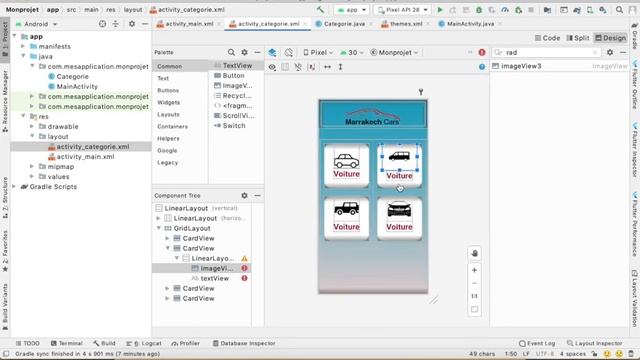
Task: Expand the mipmap folder
Action: [32, 167]
